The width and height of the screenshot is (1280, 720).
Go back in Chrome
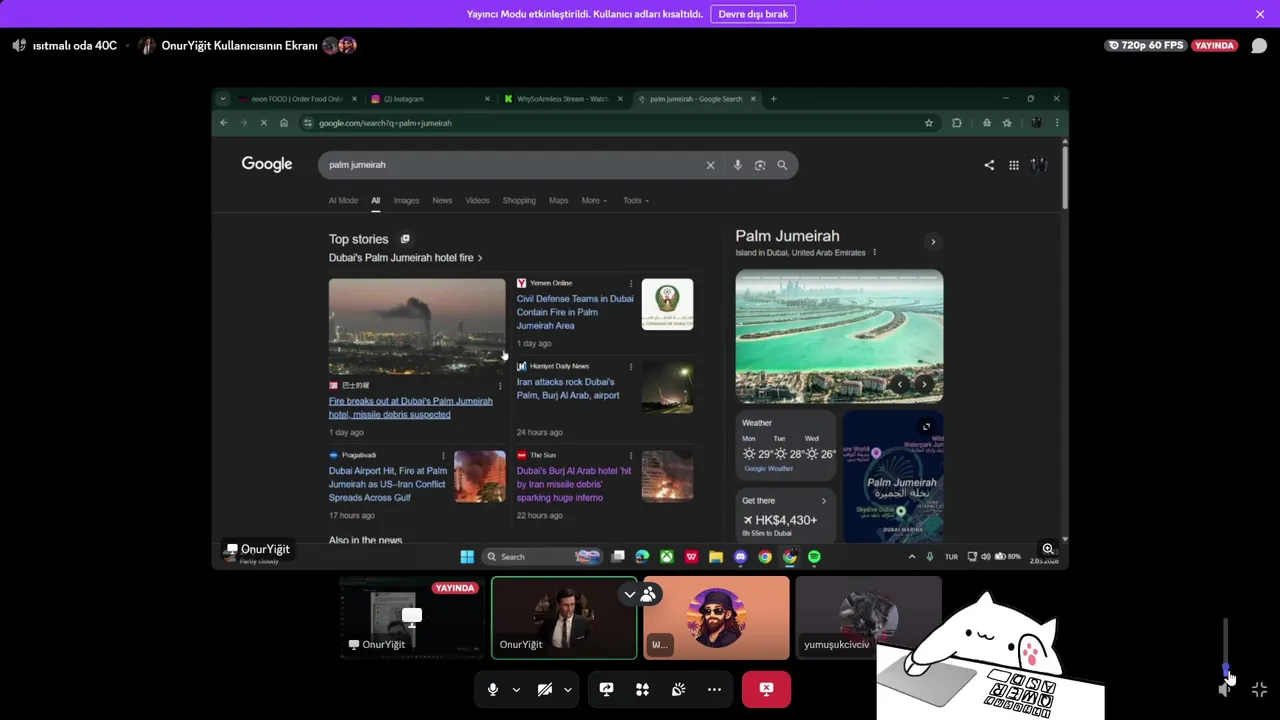(x=224, y=123)
